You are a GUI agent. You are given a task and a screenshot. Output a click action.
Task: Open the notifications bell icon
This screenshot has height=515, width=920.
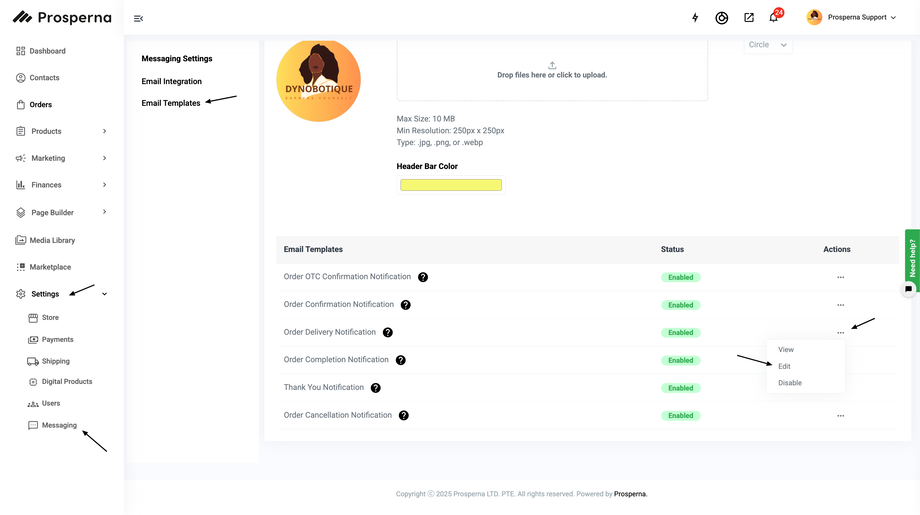[773, 18]
